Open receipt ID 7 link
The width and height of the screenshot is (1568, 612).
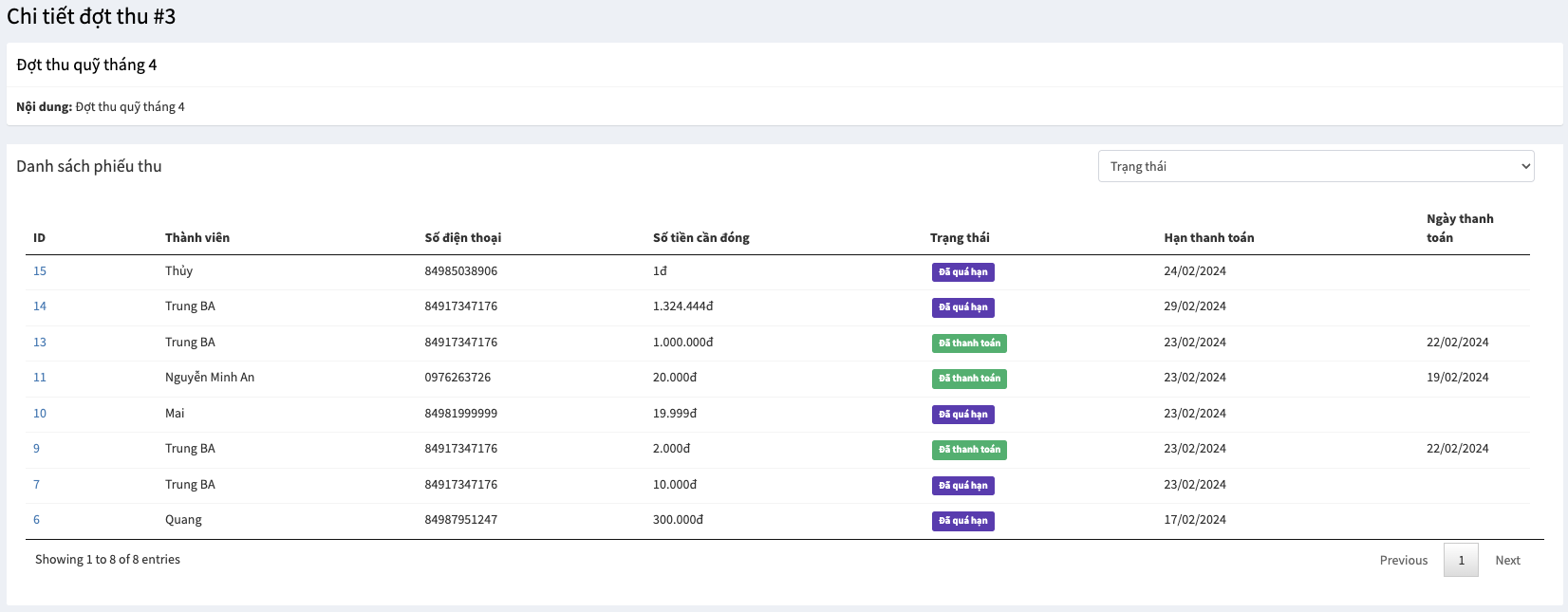click(x=37, y=485)
